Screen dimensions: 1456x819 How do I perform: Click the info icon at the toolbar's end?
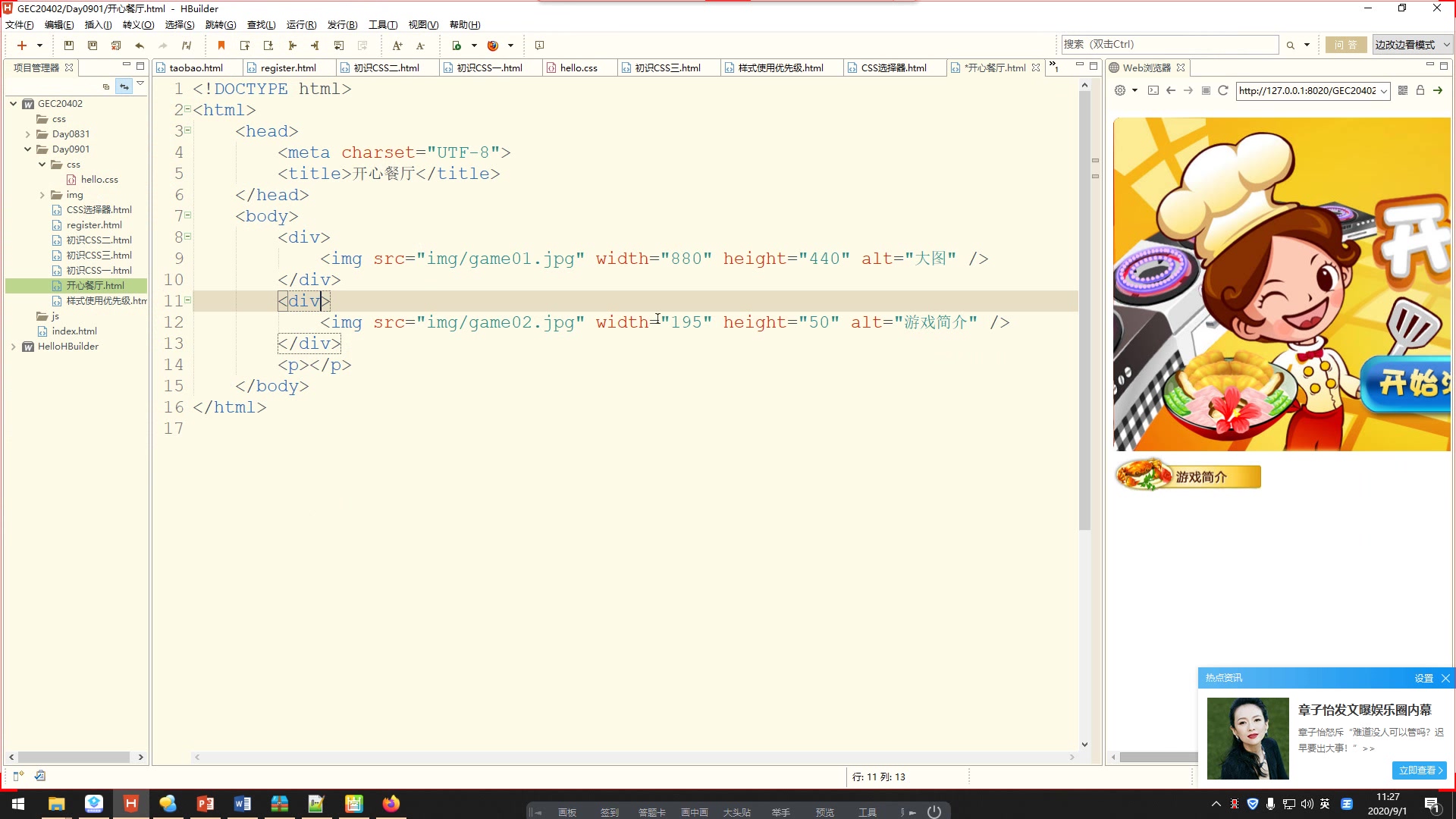pyautogui.click(x=539, y=45)
